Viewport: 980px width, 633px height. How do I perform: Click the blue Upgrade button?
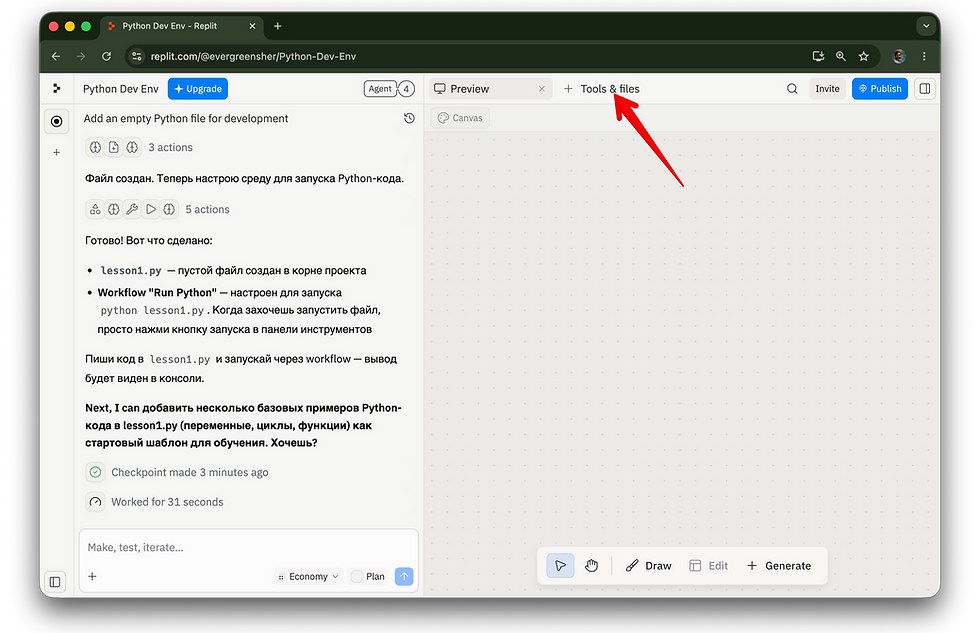coord(198,89)
